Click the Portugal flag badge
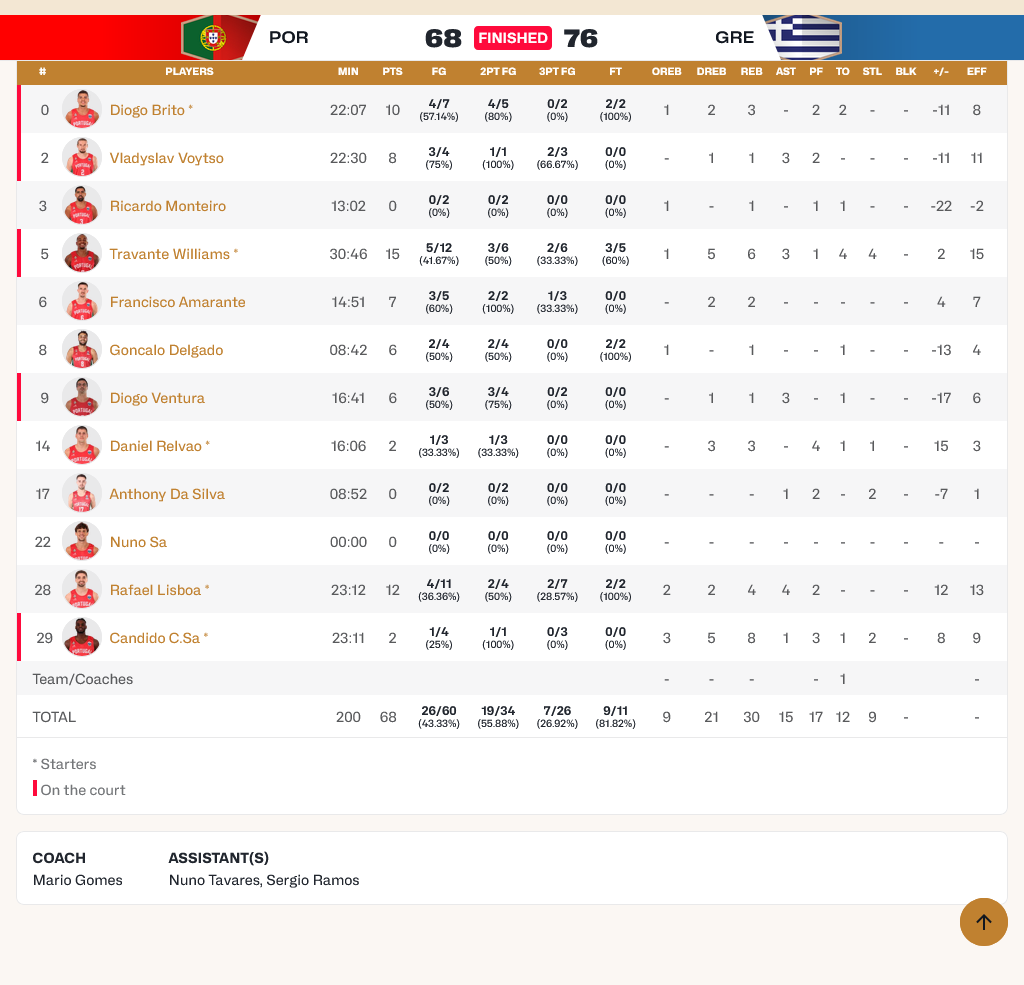The image size is (1024, 985). click(213, 38)
